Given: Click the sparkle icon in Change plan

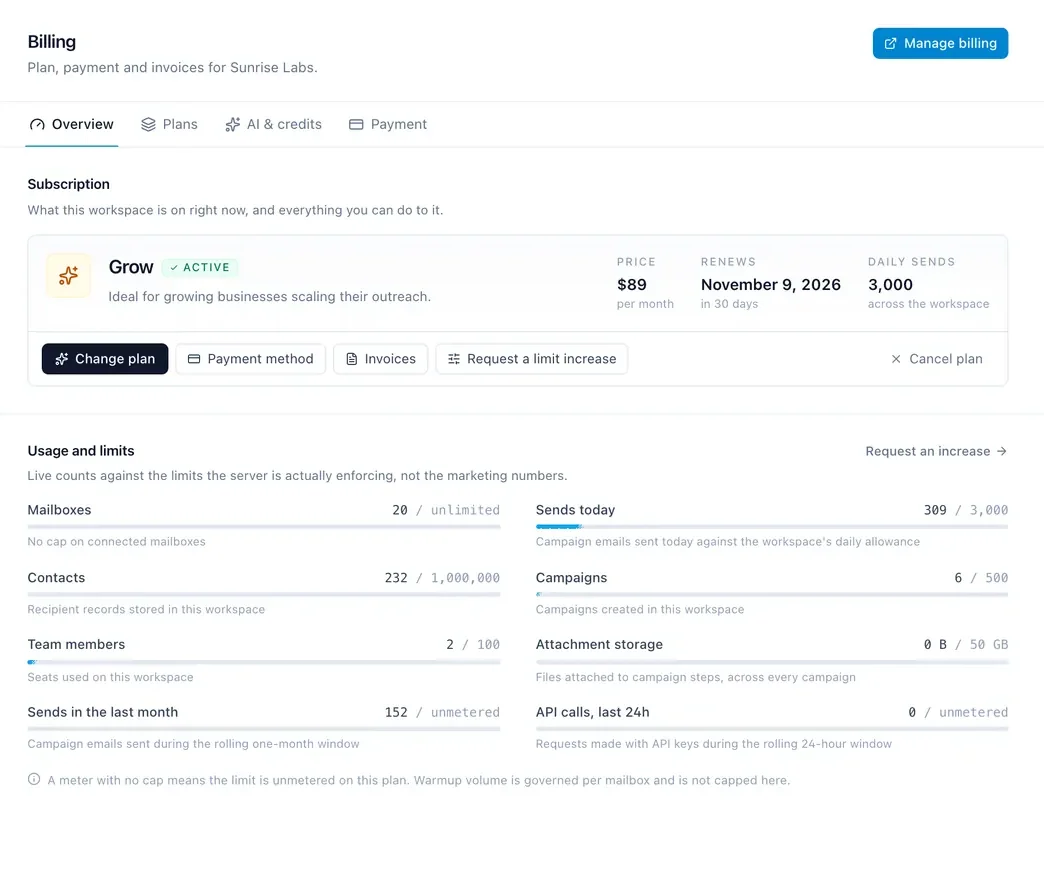Looking at the screenshot, I should pos(62,359).
